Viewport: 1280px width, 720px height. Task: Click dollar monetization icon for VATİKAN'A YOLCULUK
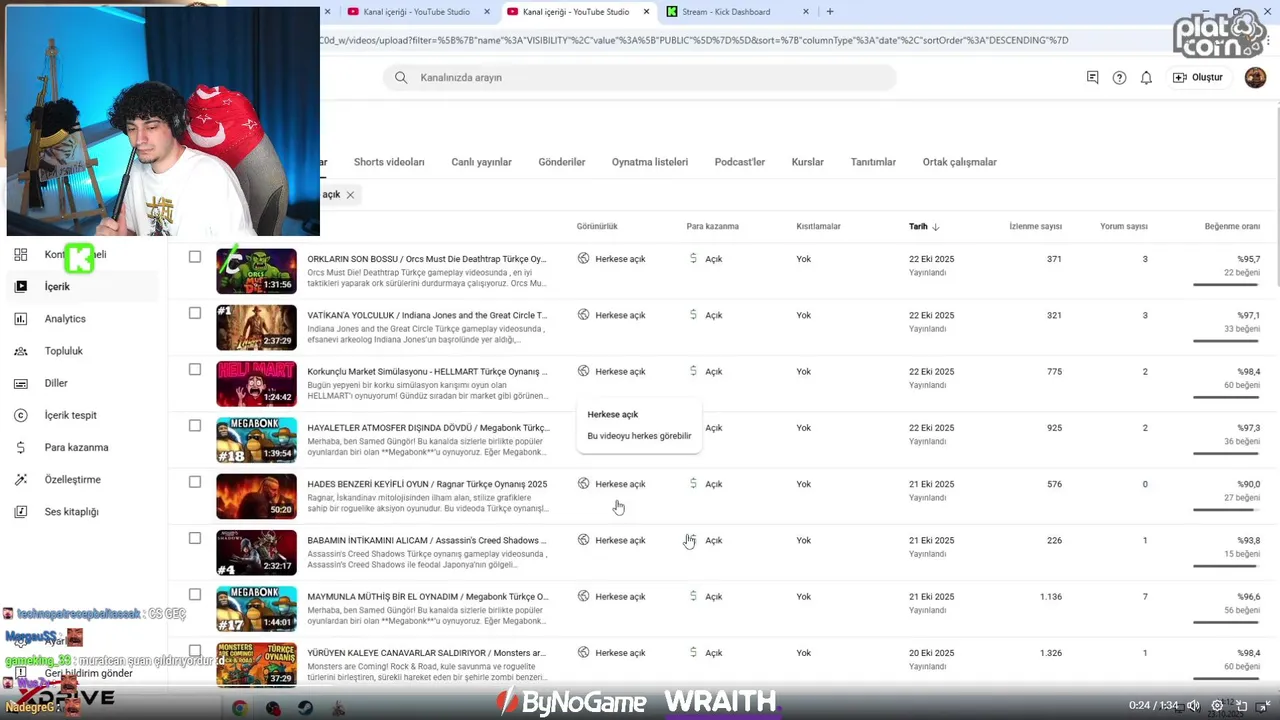coord(693,314)
